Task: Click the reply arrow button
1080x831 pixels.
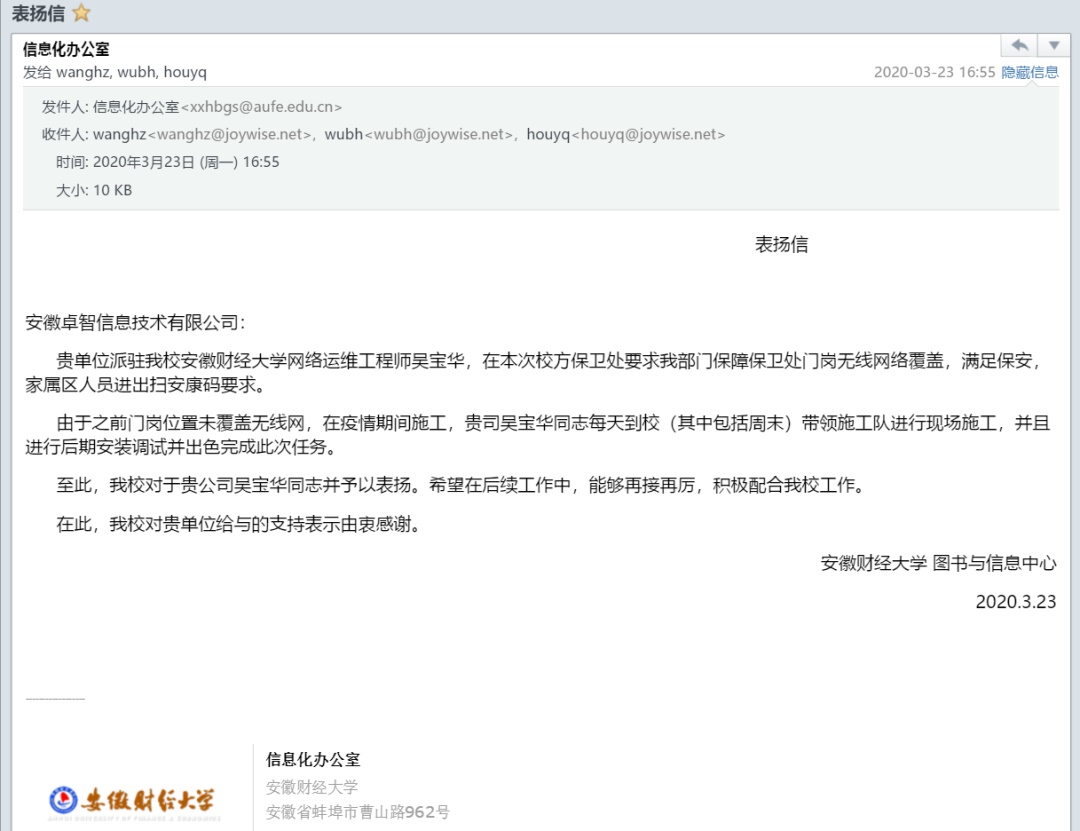Action: coord(1019,46)
